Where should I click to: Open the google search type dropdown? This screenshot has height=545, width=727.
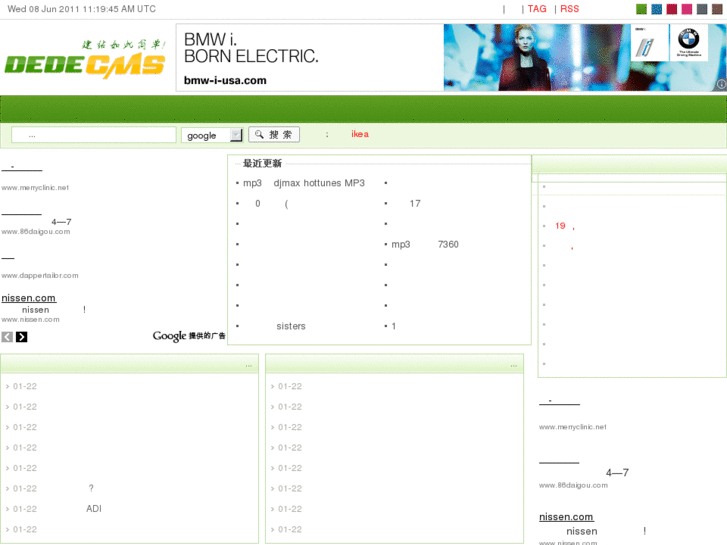point(212,135)
